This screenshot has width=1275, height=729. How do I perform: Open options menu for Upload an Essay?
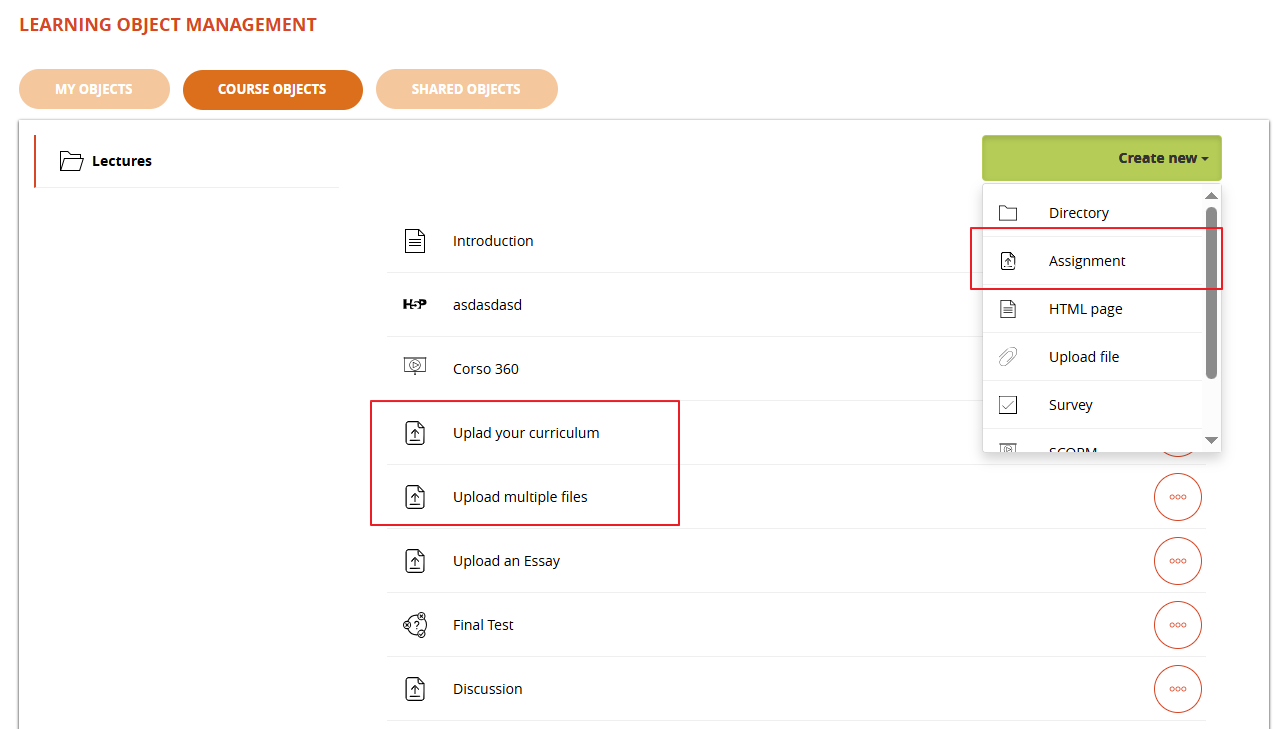point(1177,561)
